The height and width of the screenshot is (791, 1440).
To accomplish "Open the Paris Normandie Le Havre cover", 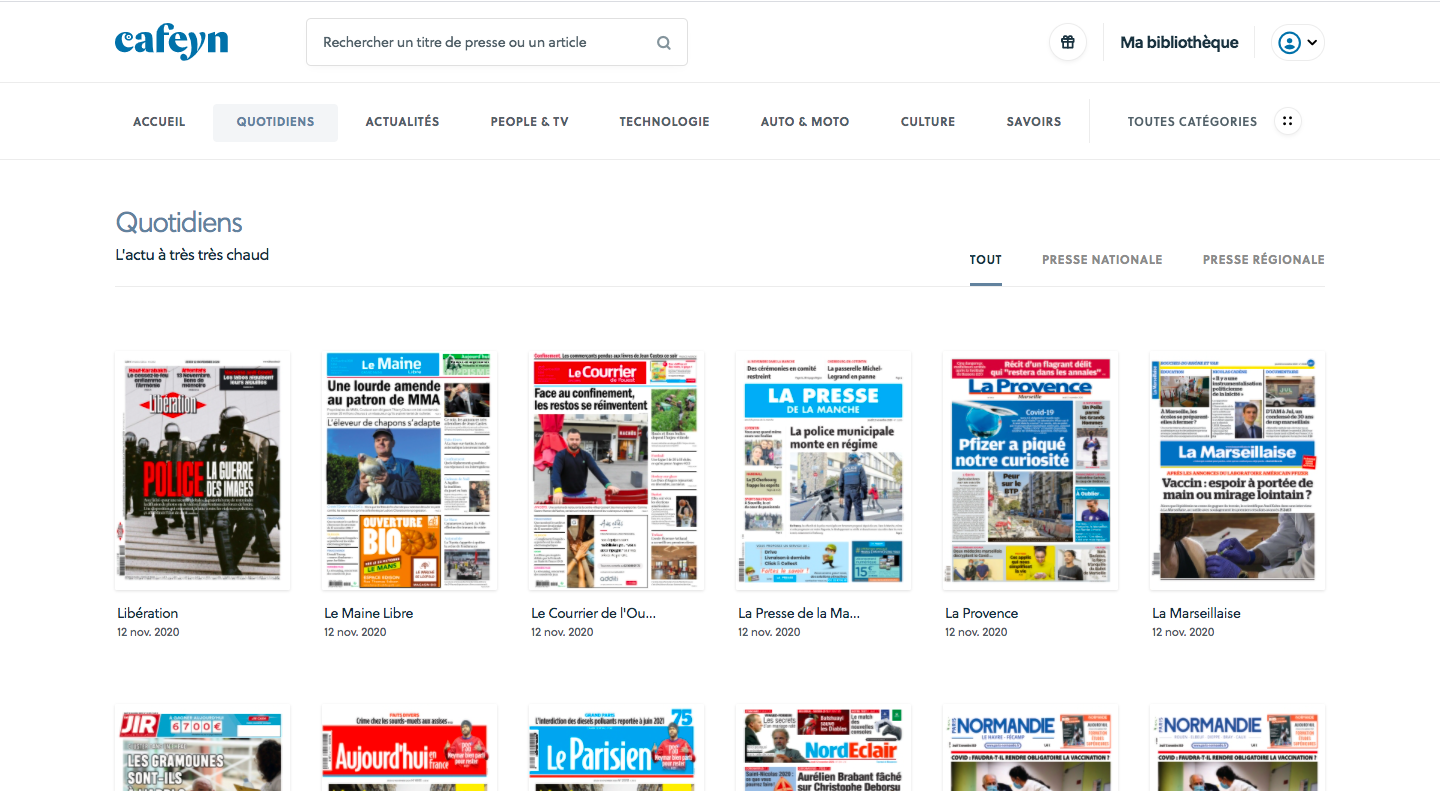I will tap(1031, 748).
